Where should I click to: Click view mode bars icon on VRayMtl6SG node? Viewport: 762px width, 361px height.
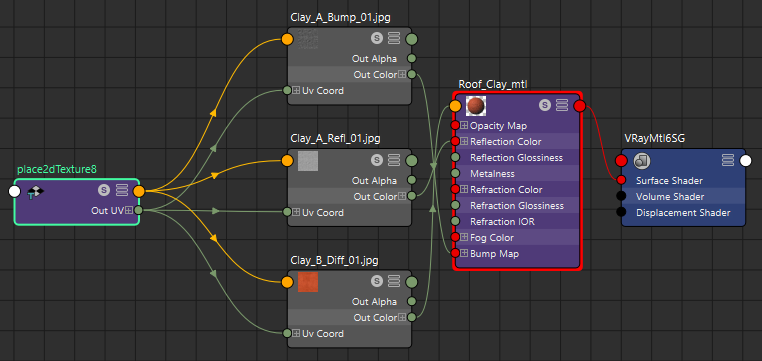click(727, 160)
